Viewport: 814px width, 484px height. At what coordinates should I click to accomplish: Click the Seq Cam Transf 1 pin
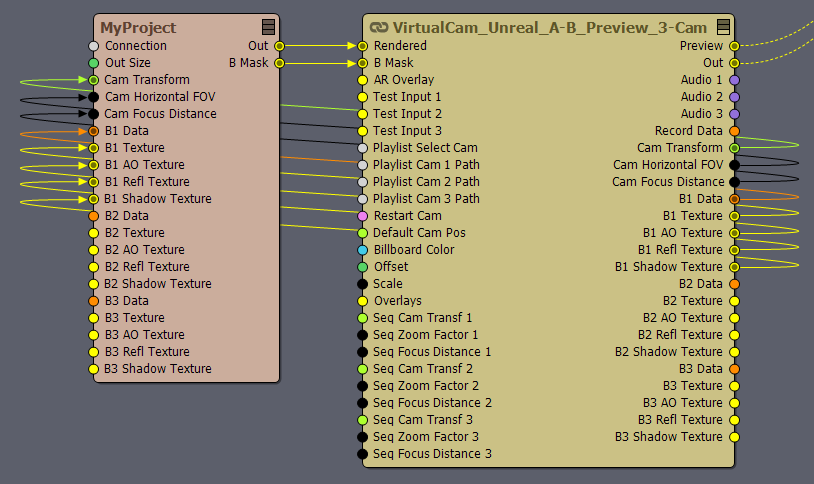(x=363, y=318)
